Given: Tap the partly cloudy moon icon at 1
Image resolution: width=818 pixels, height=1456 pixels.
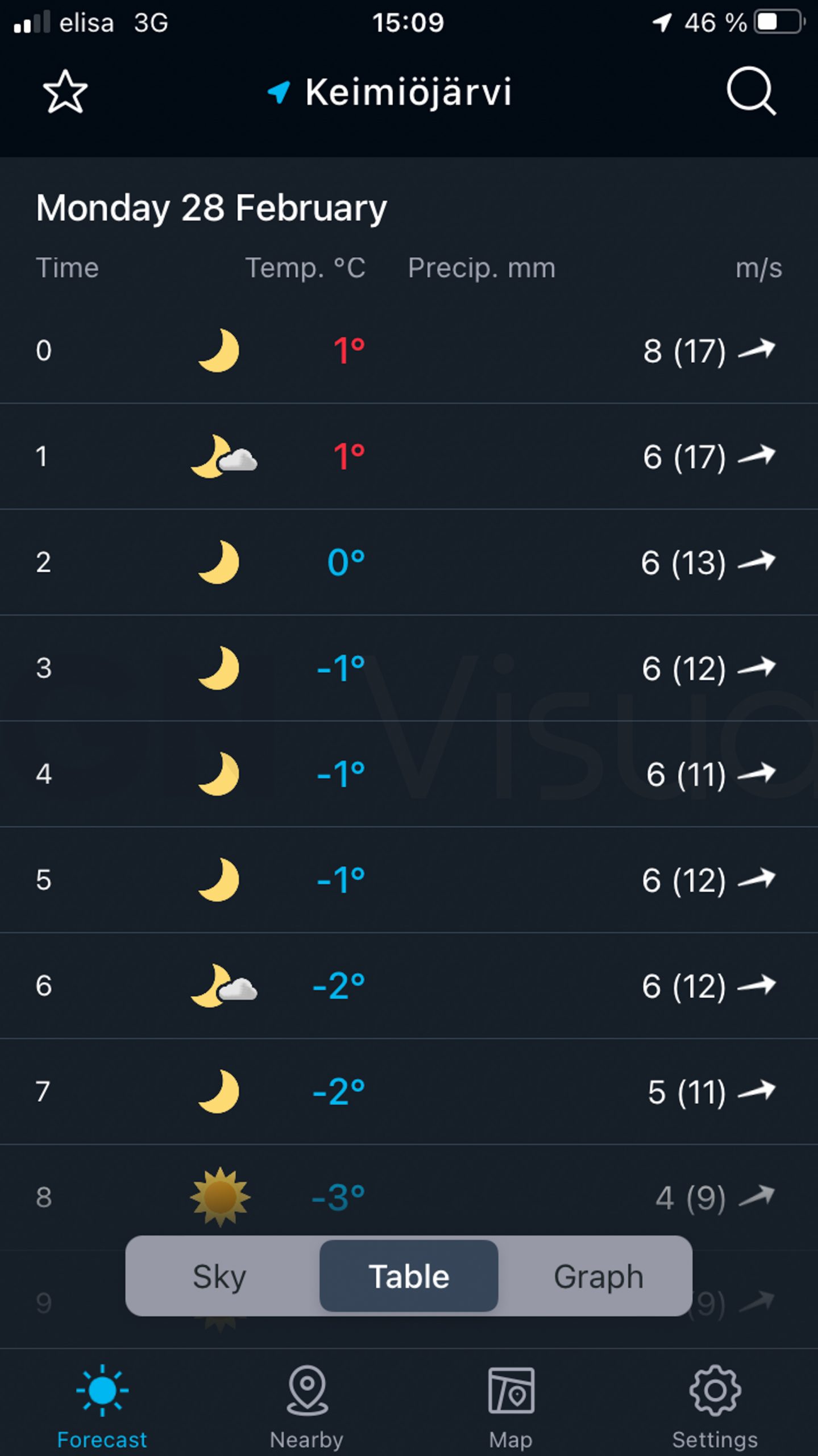Looking at the screenshot, I should click(223, 457).
